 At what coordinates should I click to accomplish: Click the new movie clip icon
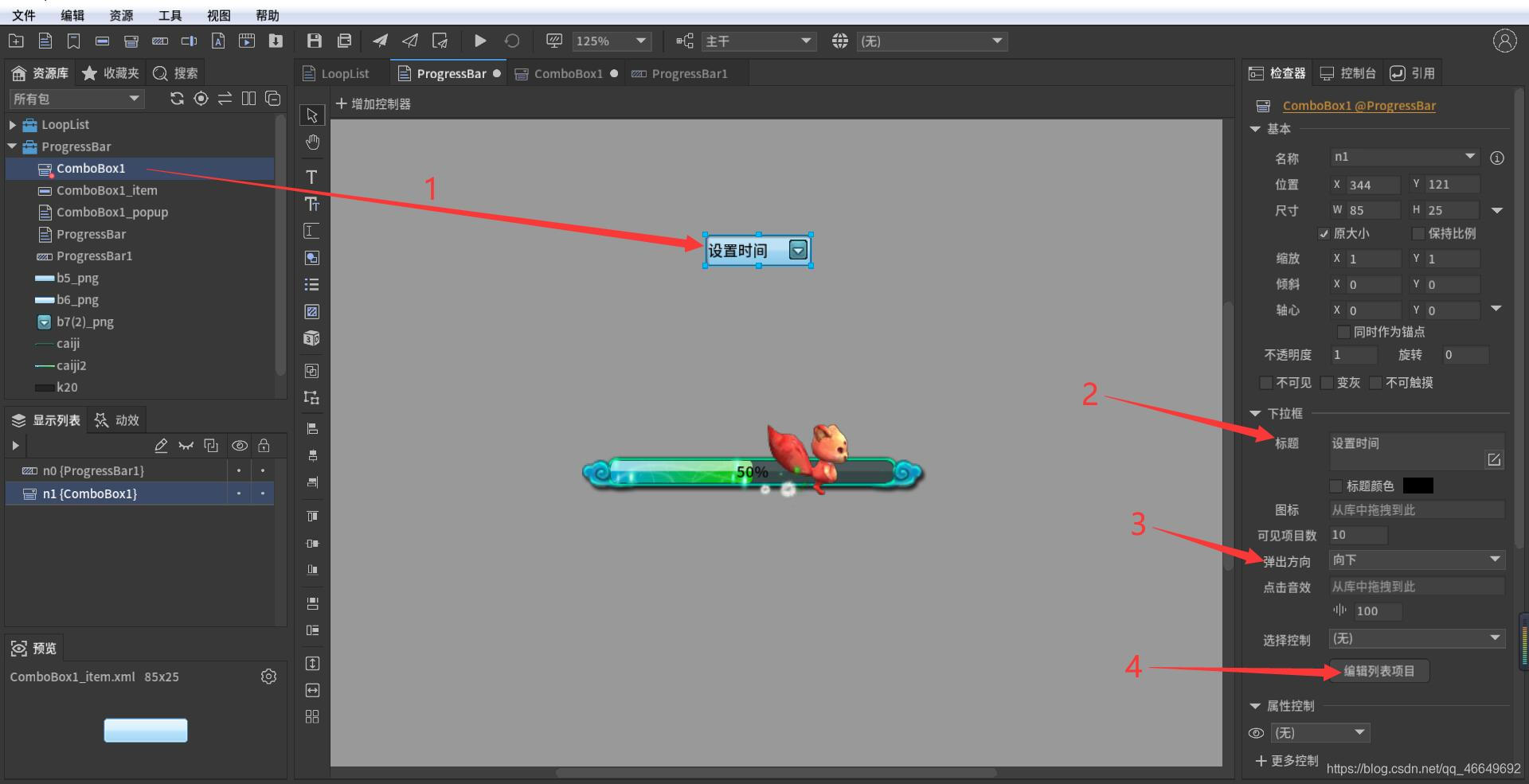tap(247, 41)
